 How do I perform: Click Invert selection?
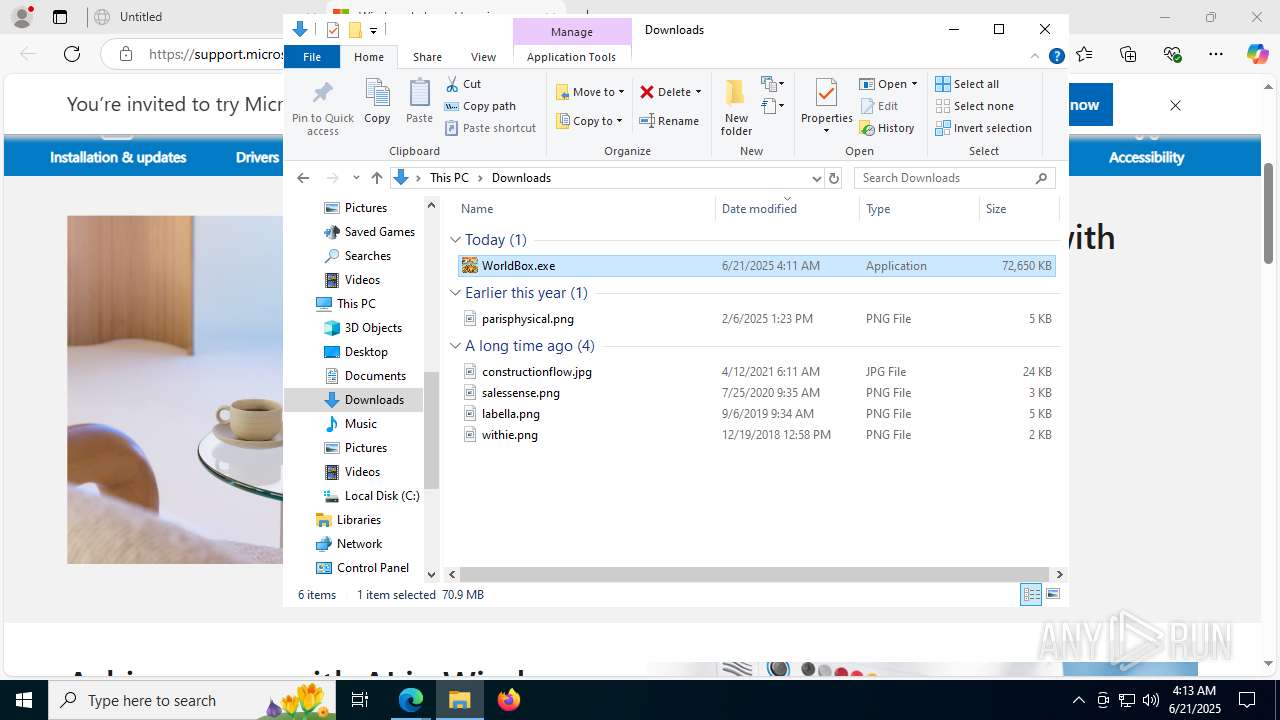pyautogui.click(x=984, y=128)
